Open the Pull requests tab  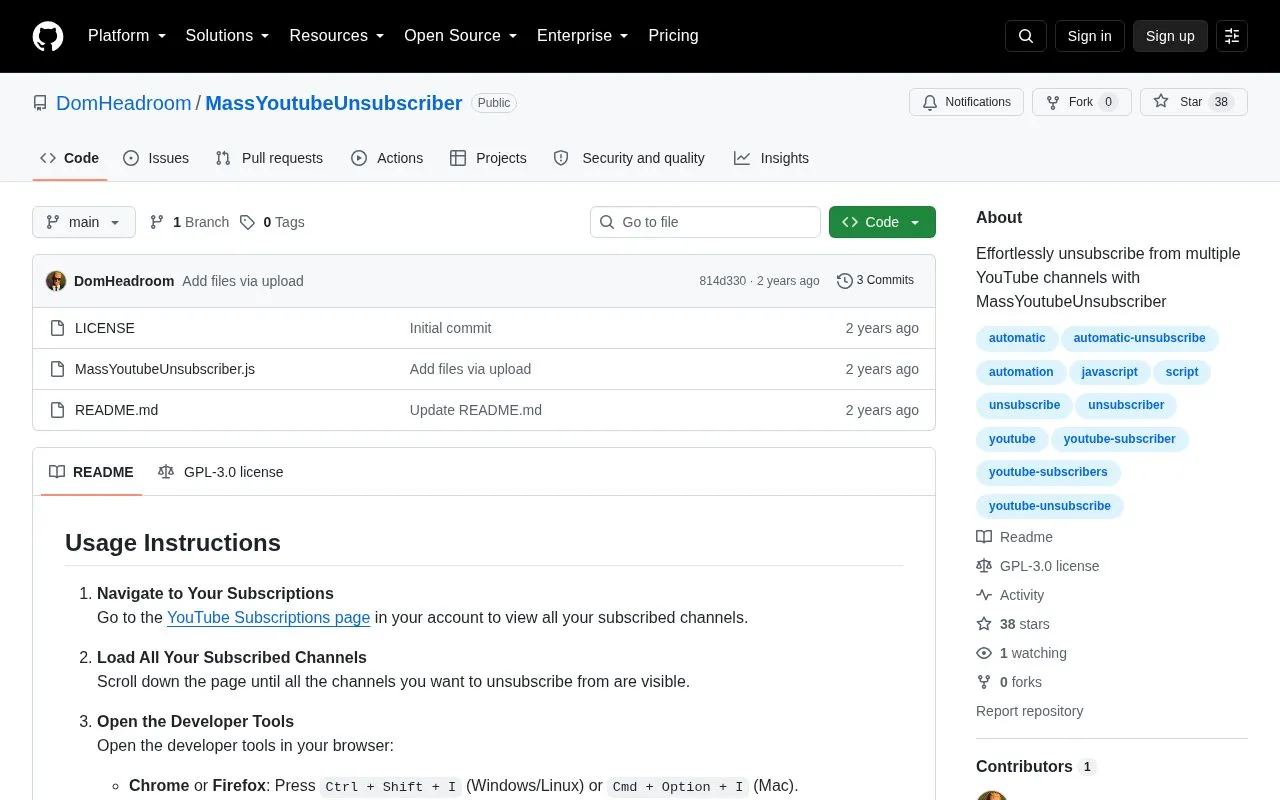(x=269, y=158)
